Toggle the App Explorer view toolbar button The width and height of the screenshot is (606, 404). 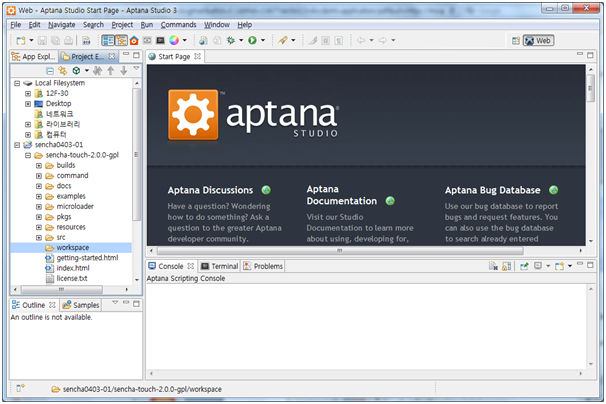(x=108, y=40)
